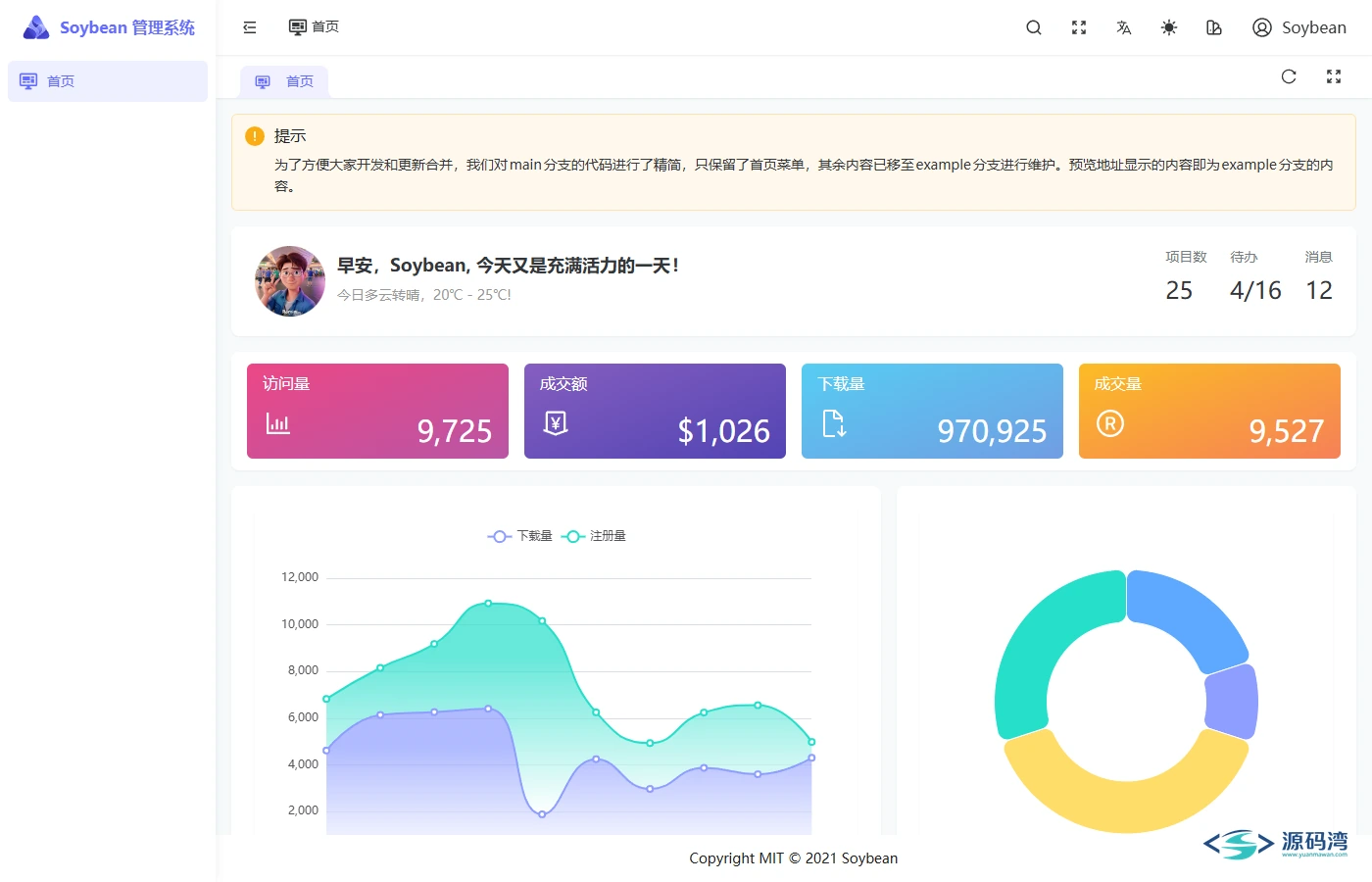Open the 成交额 statistics card
Viewport: 1372px width, 882px height.
point(655,411)
